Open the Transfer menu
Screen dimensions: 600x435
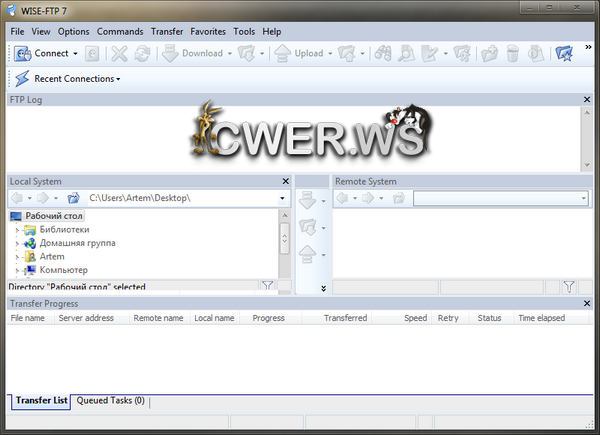point(167,31)
